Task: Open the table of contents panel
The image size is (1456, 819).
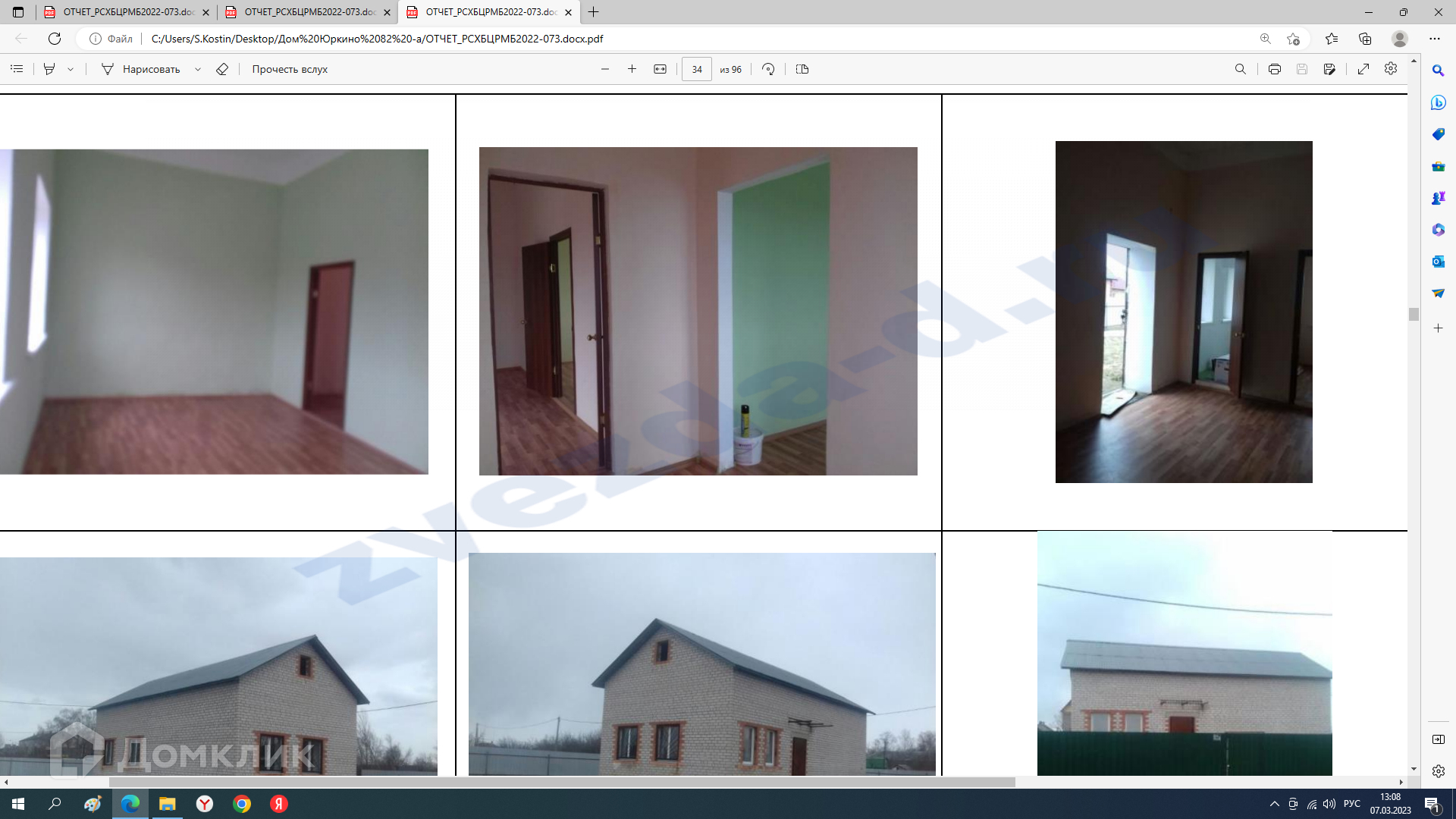Action: tap(17, 69)
